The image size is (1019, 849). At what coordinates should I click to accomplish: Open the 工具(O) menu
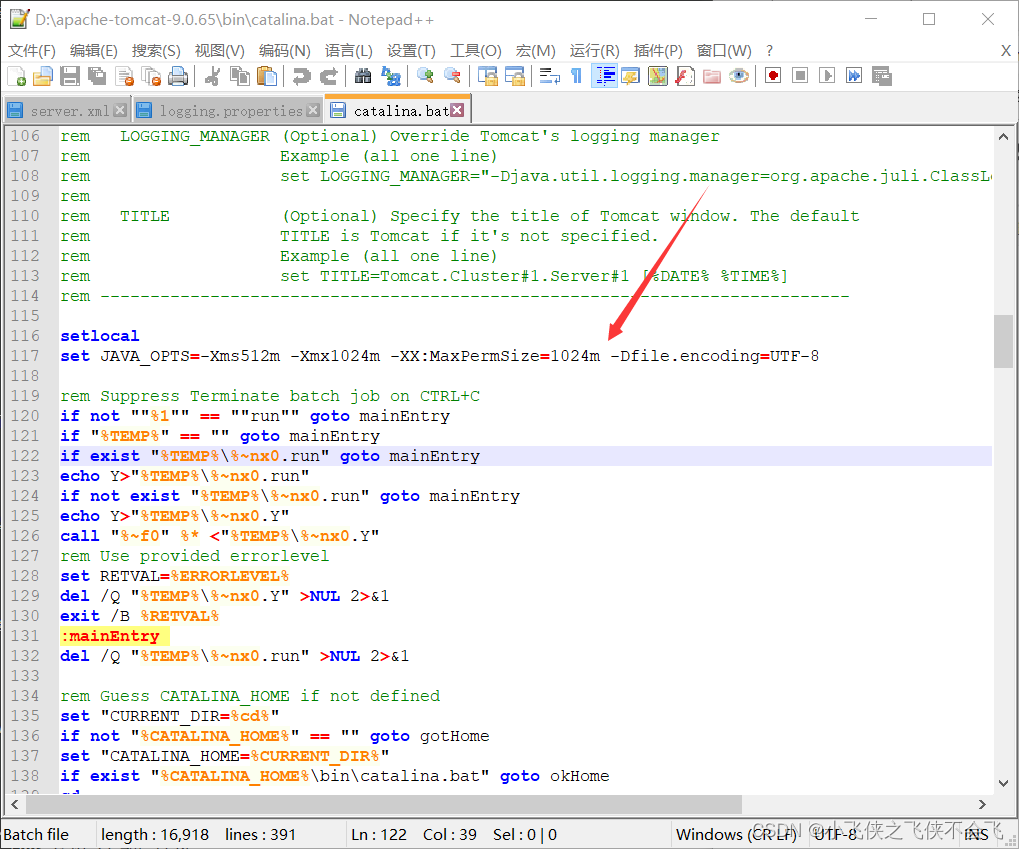pos(476,51)
